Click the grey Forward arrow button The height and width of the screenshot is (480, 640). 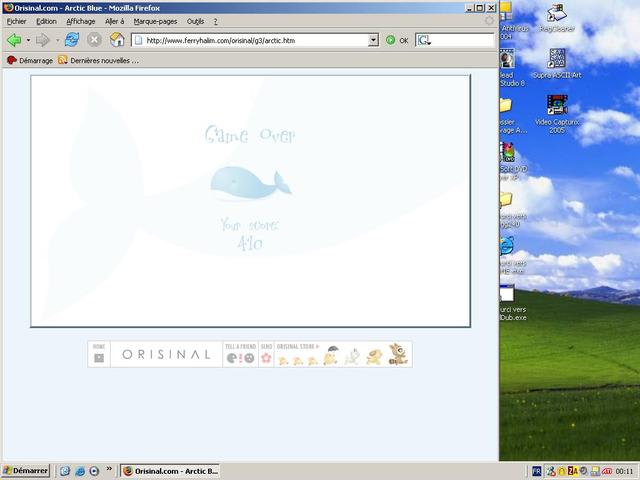tap(42, 40)
